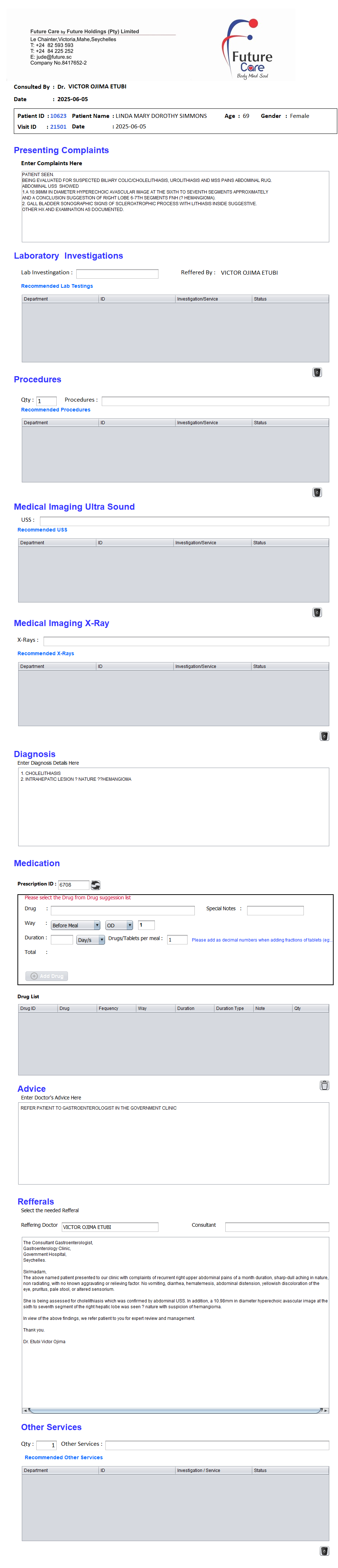Open the Before Meal dropdown
Screen dimensions: 338x1568
click(75, 924)
